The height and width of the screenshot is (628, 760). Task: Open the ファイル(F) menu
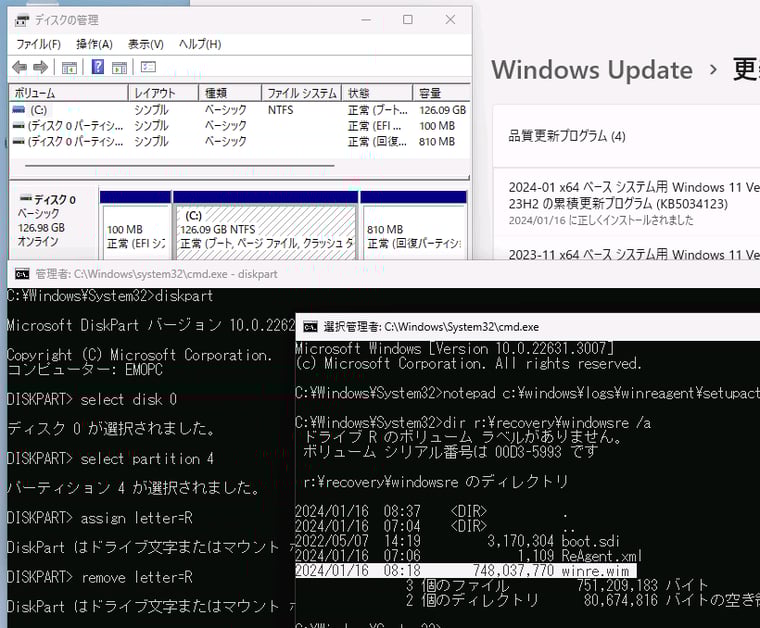point(38,44)
